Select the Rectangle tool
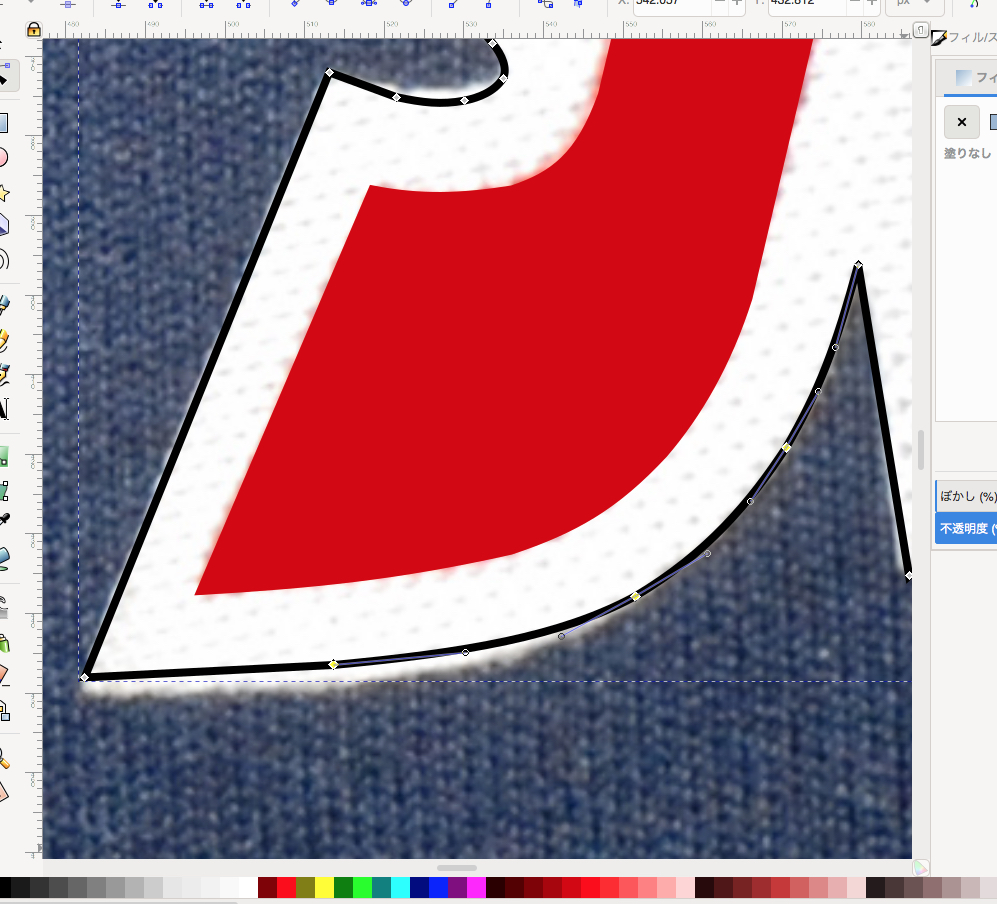Viewport: 997px width, 904px height. pos(3,122)
